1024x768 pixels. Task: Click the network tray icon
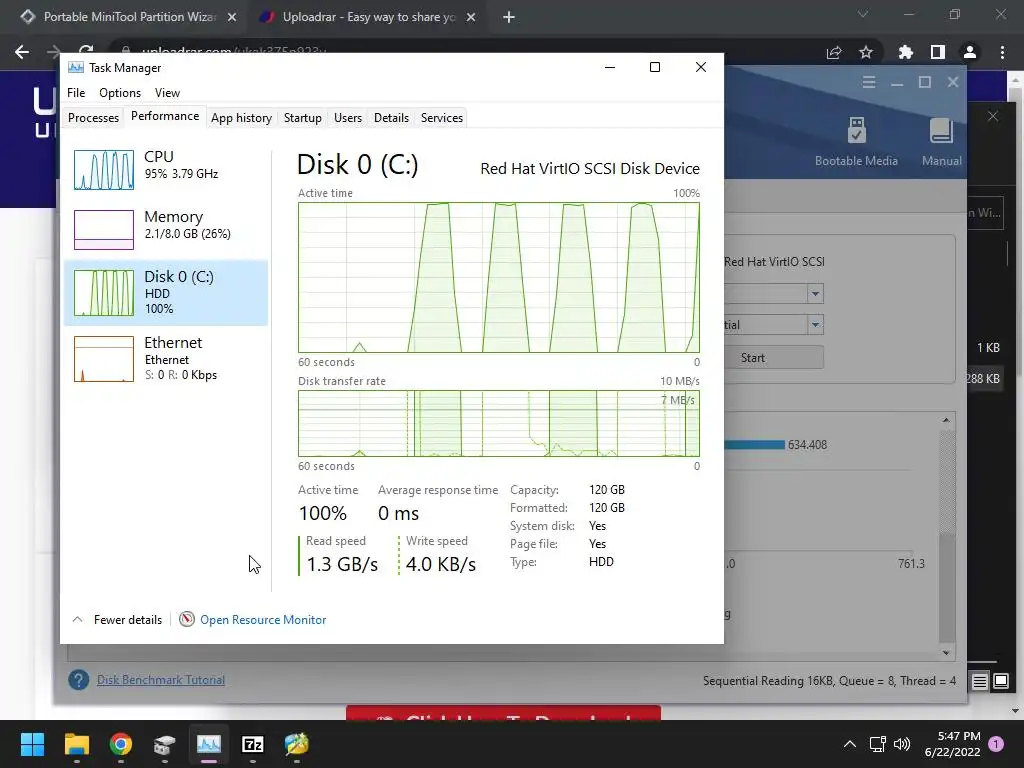[x=877, y=744]
